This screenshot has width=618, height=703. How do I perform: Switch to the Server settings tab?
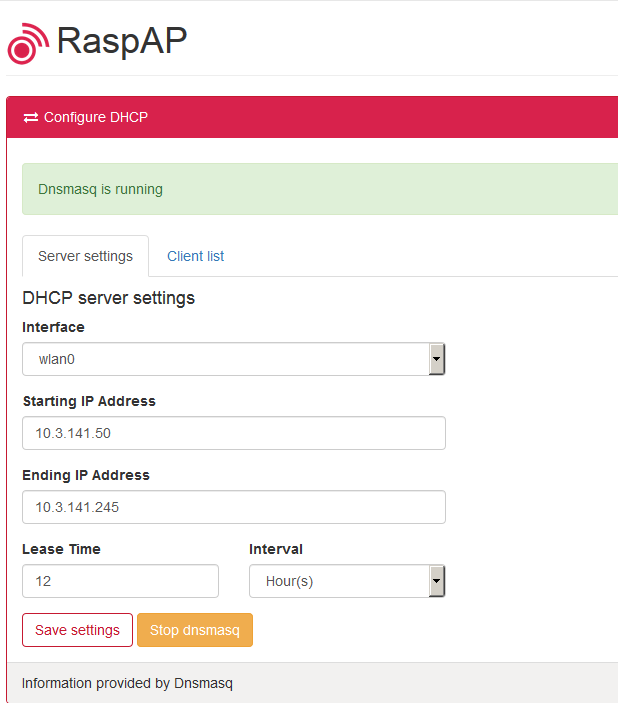coord(85,256)
